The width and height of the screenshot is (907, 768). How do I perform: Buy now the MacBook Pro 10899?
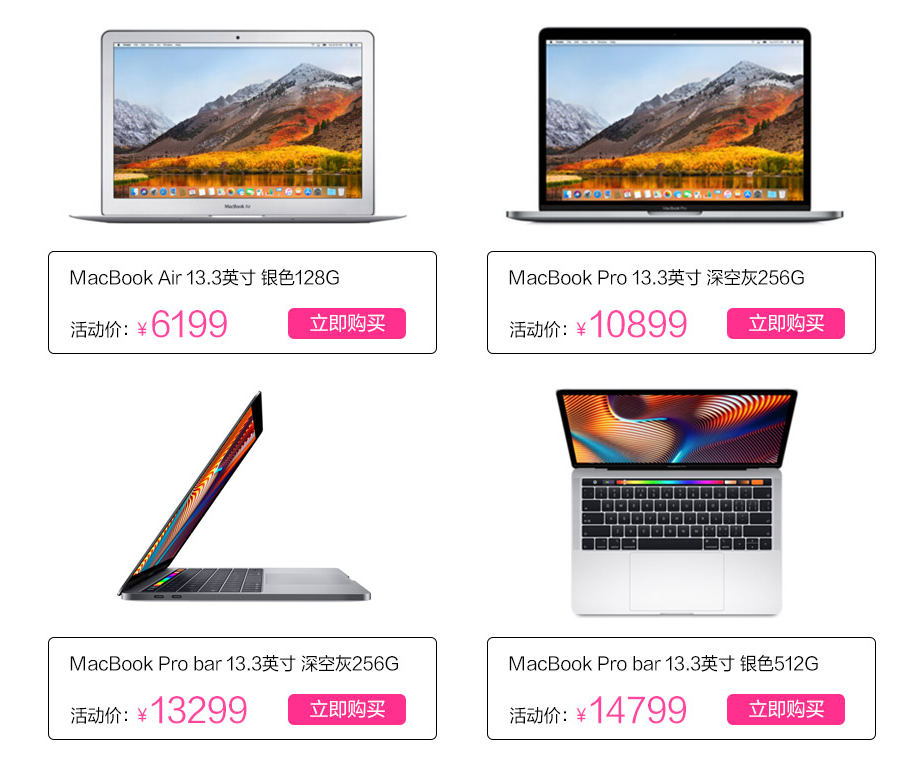coord(786,323)
